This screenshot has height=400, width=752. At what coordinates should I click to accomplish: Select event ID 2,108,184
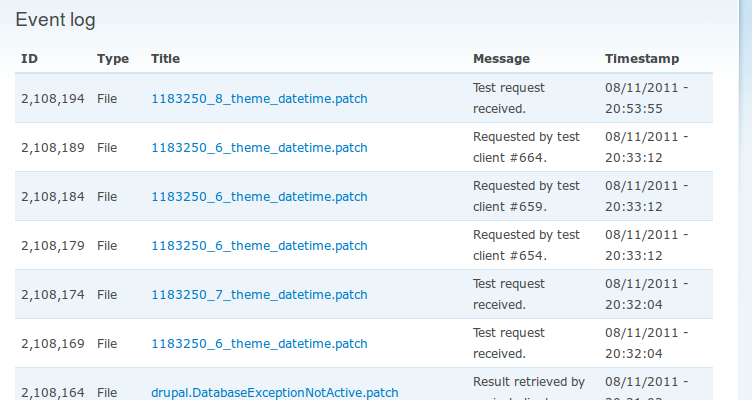click(x=53, y=197)
